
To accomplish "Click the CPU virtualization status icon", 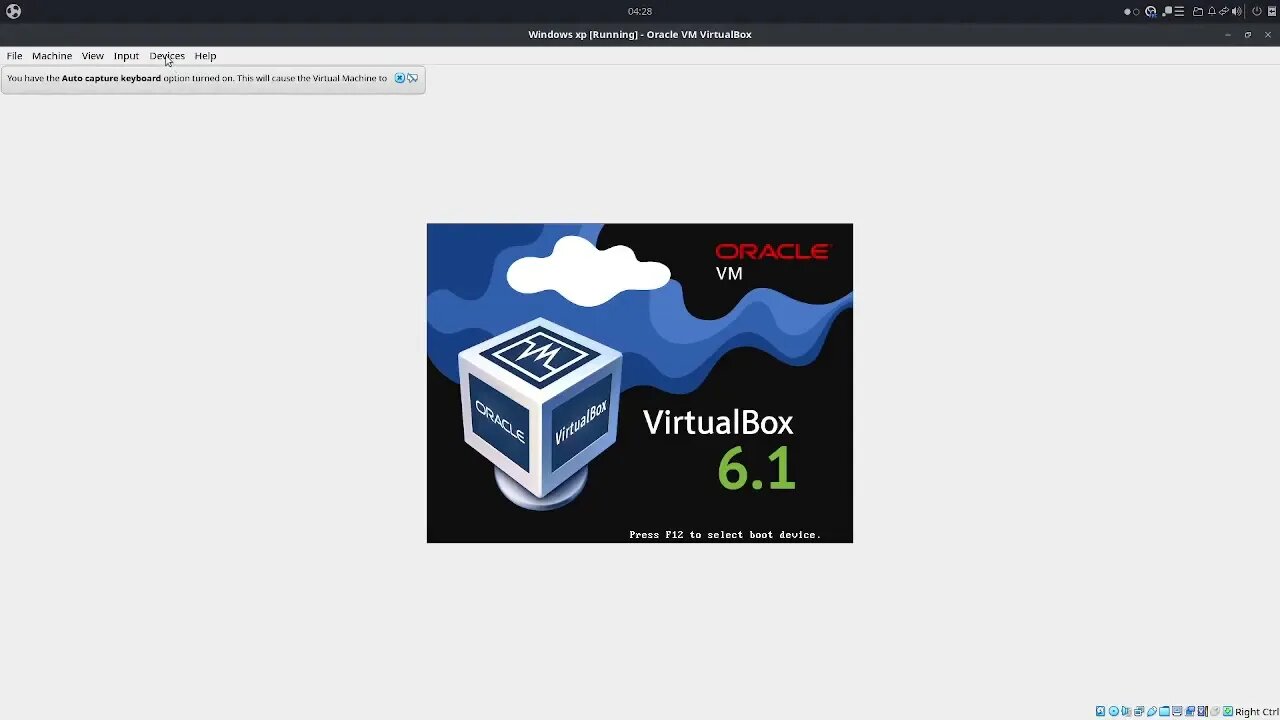I will coord(1203,712).
